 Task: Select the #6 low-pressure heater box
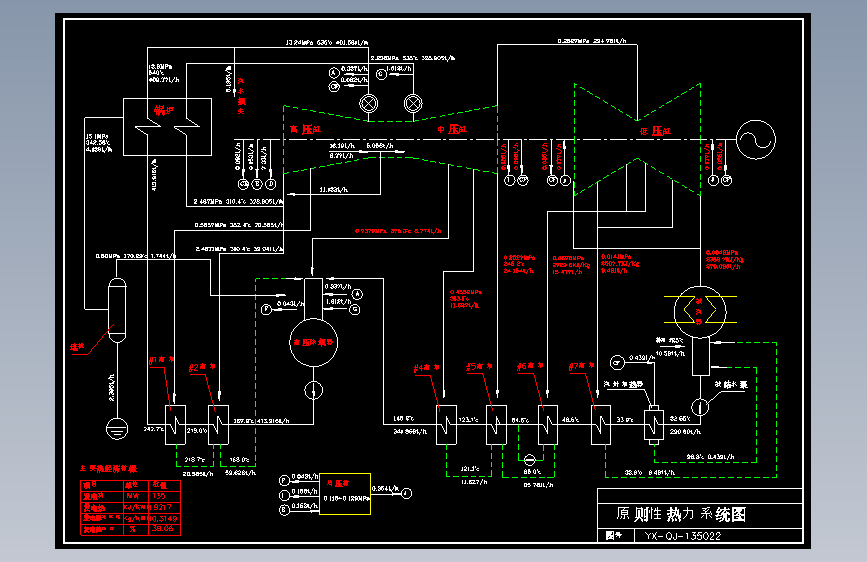point(547,425)
